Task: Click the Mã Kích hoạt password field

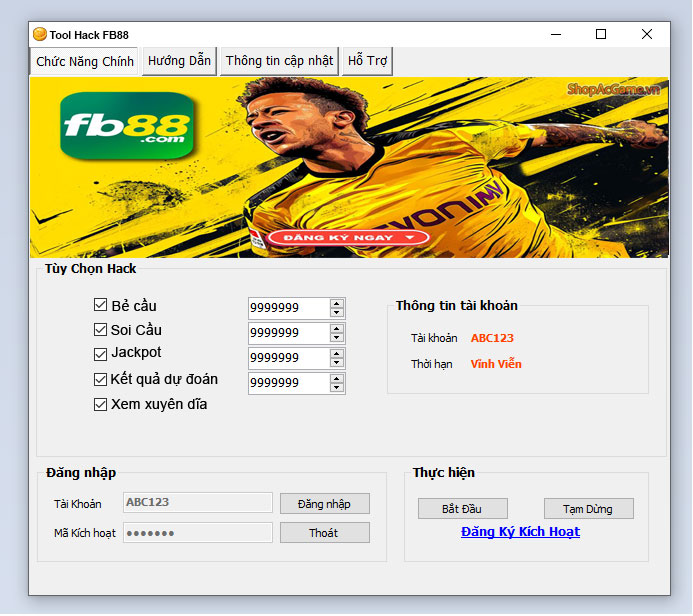Action: (x=198, y=533)
